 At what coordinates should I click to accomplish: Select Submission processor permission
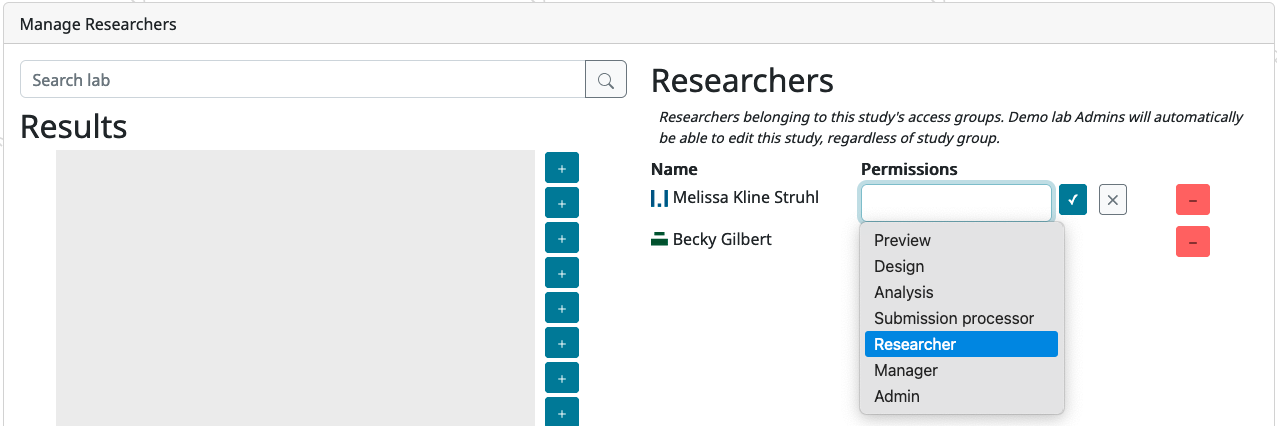point(961,318)
